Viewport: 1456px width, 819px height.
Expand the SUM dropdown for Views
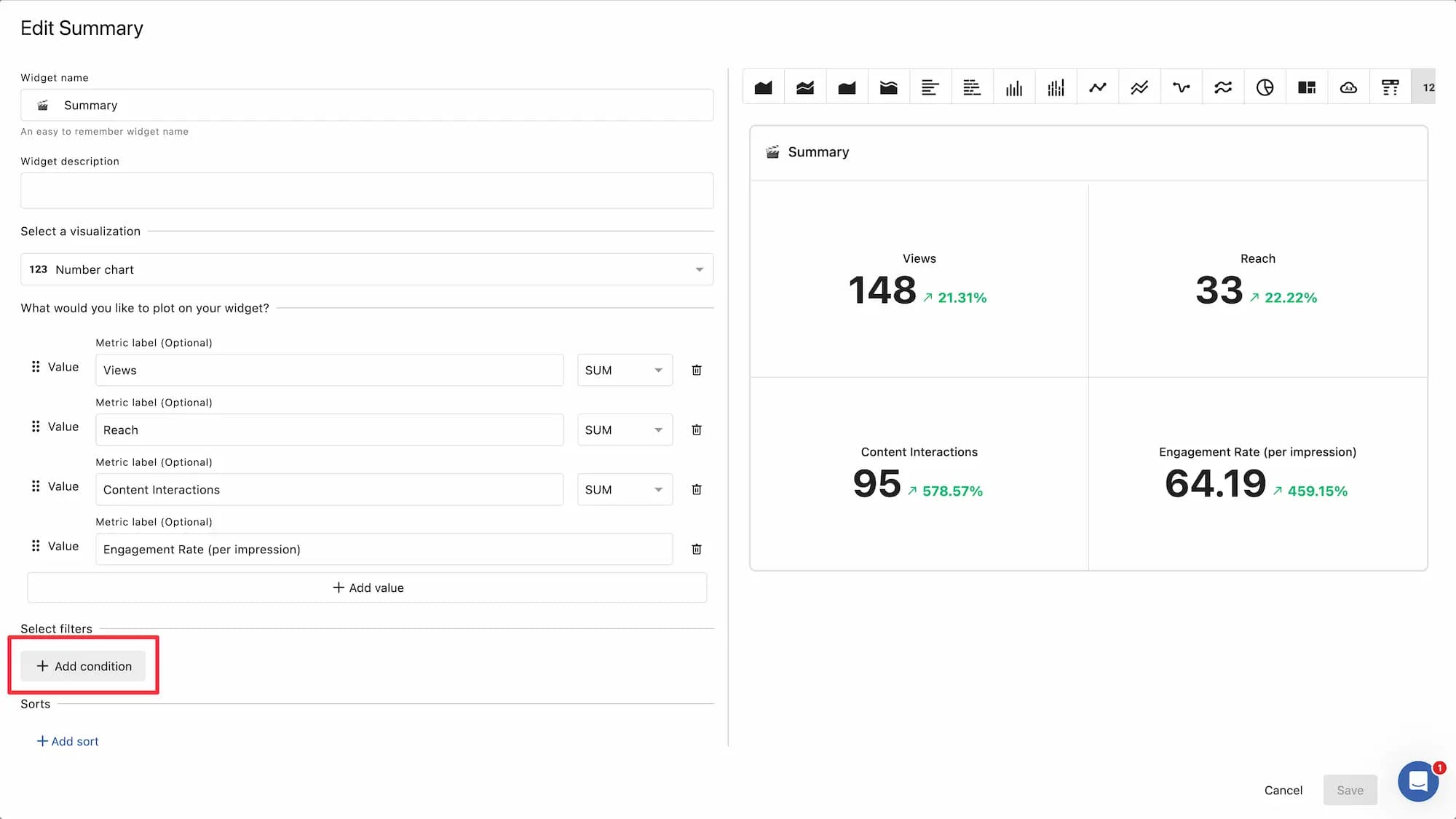tap(625, 370)
